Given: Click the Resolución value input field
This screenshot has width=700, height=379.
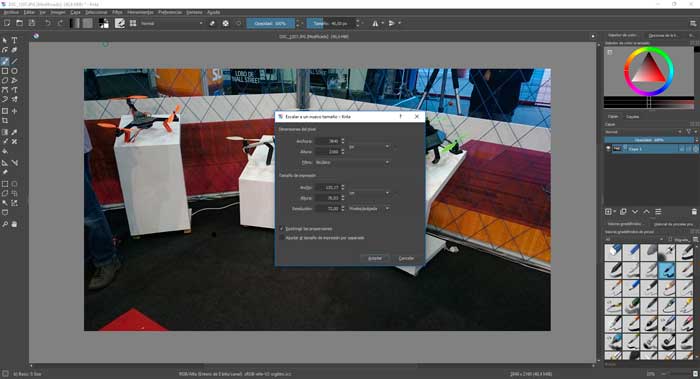Looking at the screenshot, I should click(x=329, y=208).
